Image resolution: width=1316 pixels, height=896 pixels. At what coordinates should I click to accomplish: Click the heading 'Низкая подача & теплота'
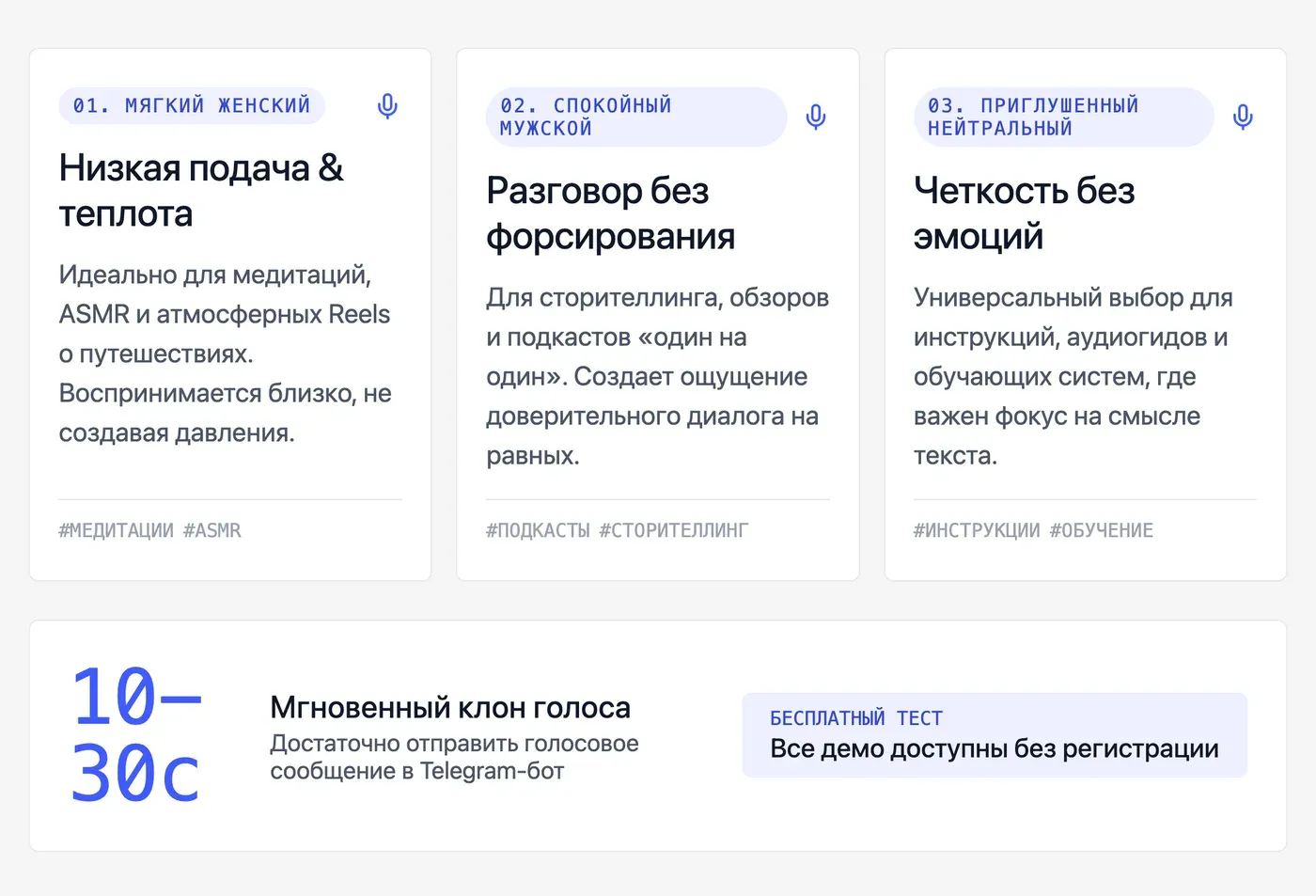pyautogui.click(x=201, y=191)
